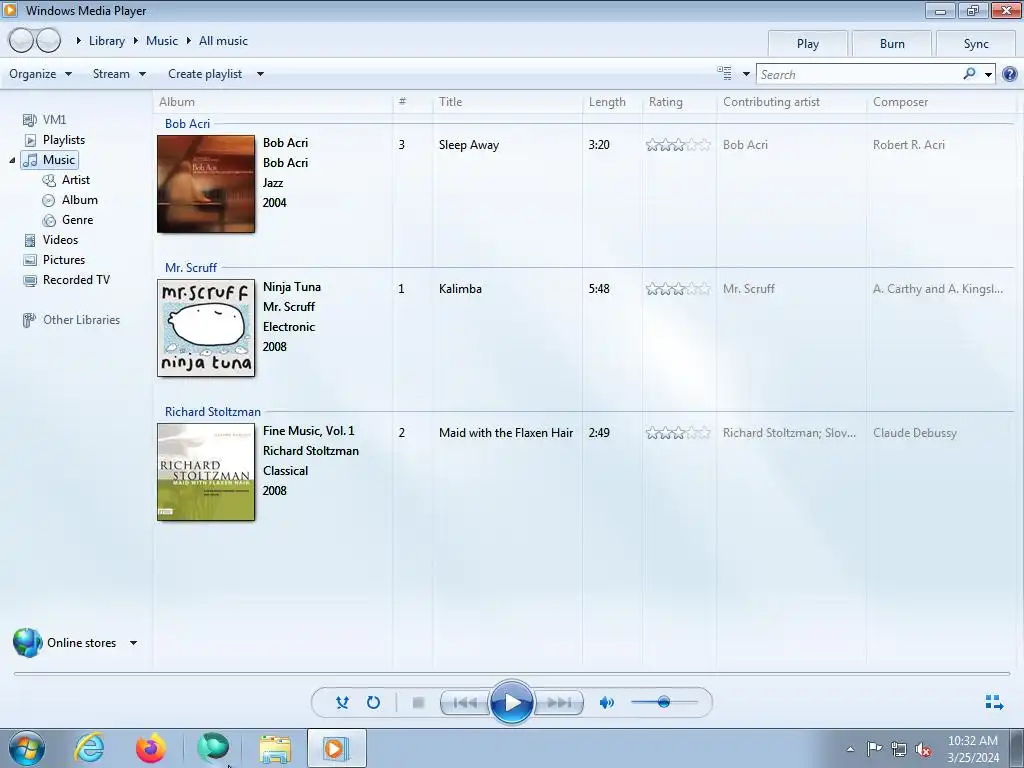Viewport: 1024px width, 768px height.
Task: Go to previous track
Action: [465, 703]
